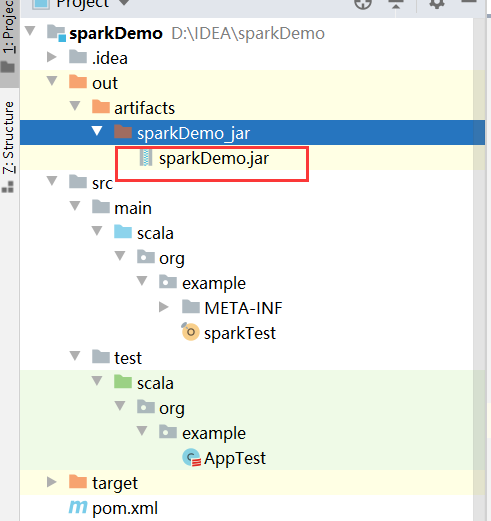Click the sparkDemo project root label

click(116, 33)
